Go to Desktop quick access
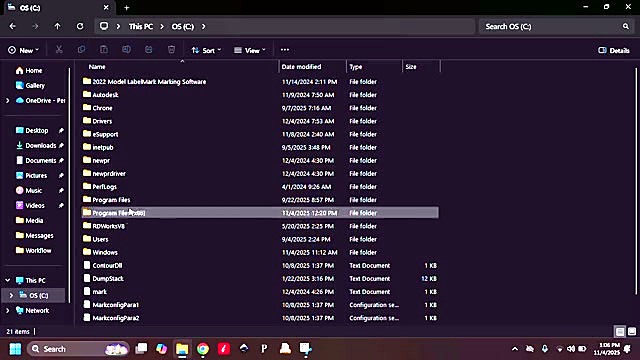This screenshot has width=640, height=360. (x=32, y=131)
